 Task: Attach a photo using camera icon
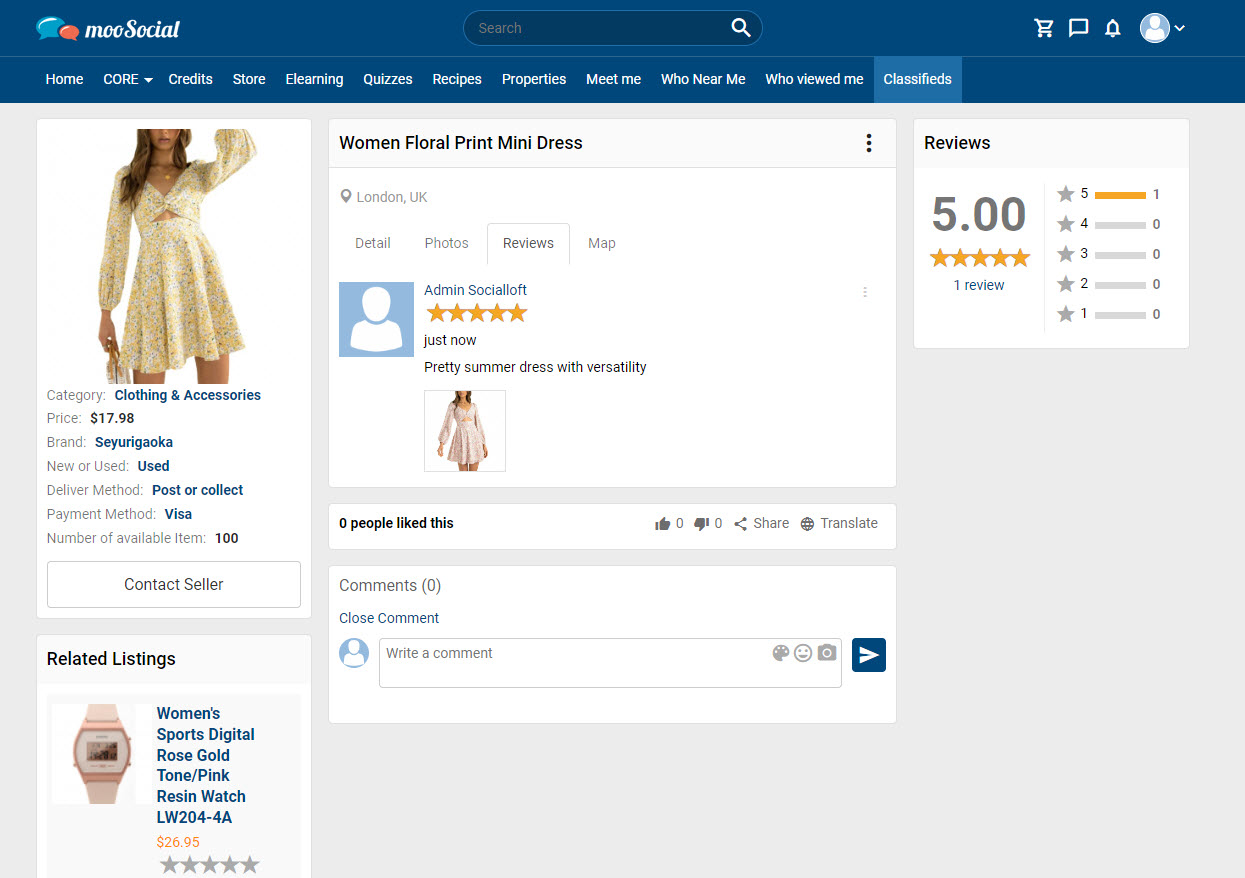pyautogui.click(x=827, y=653)
